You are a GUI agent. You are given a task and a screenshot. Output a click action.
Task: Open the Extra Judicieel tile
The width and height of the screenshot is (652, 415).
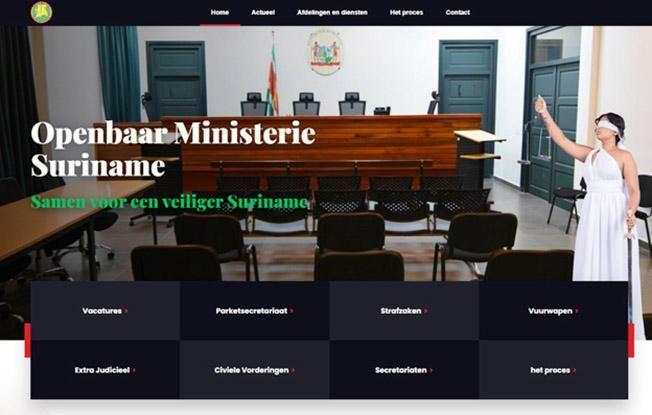tap(105, 370)
